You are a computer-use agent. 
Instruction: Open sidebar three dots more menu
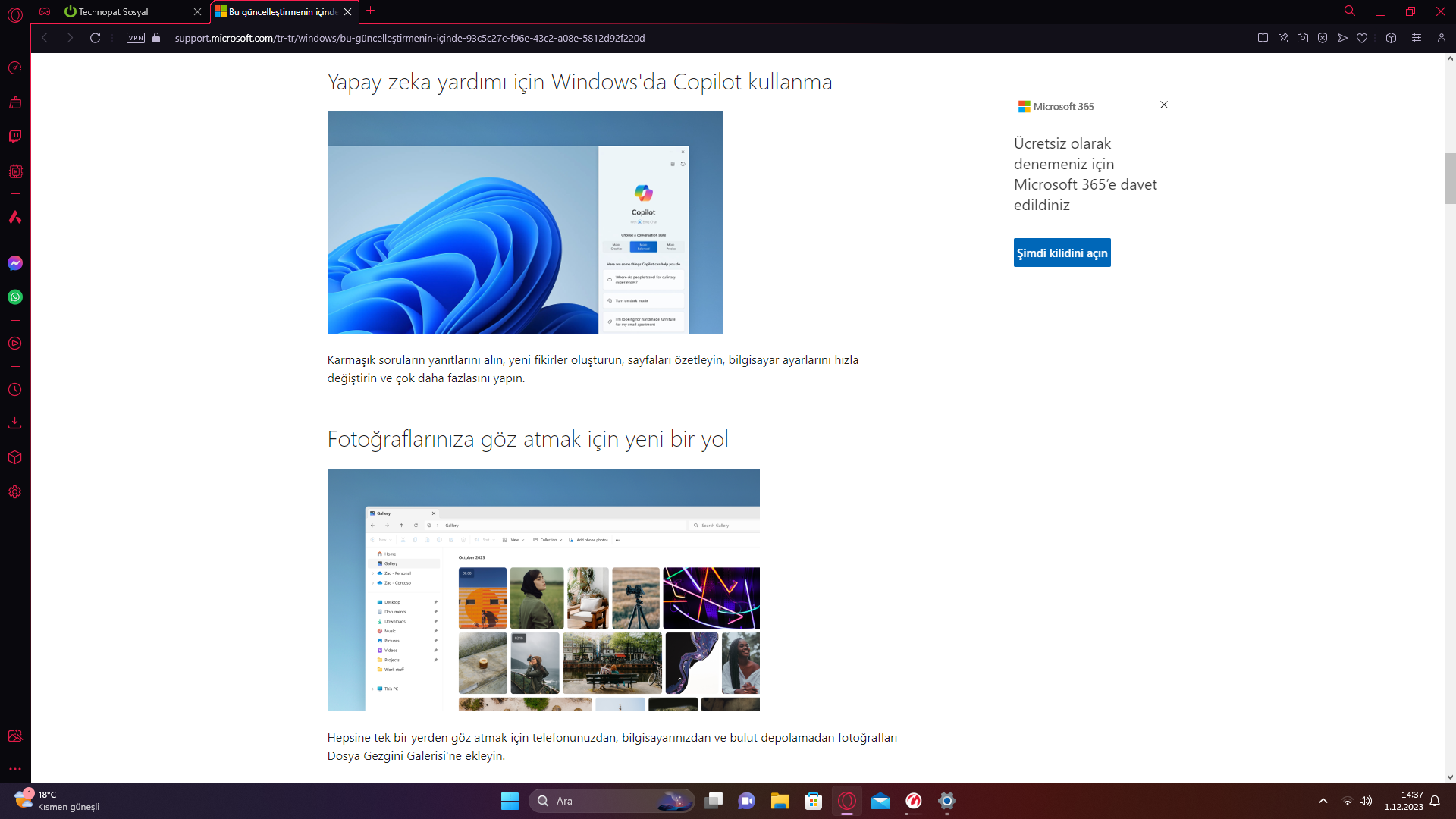click(15, 769)
